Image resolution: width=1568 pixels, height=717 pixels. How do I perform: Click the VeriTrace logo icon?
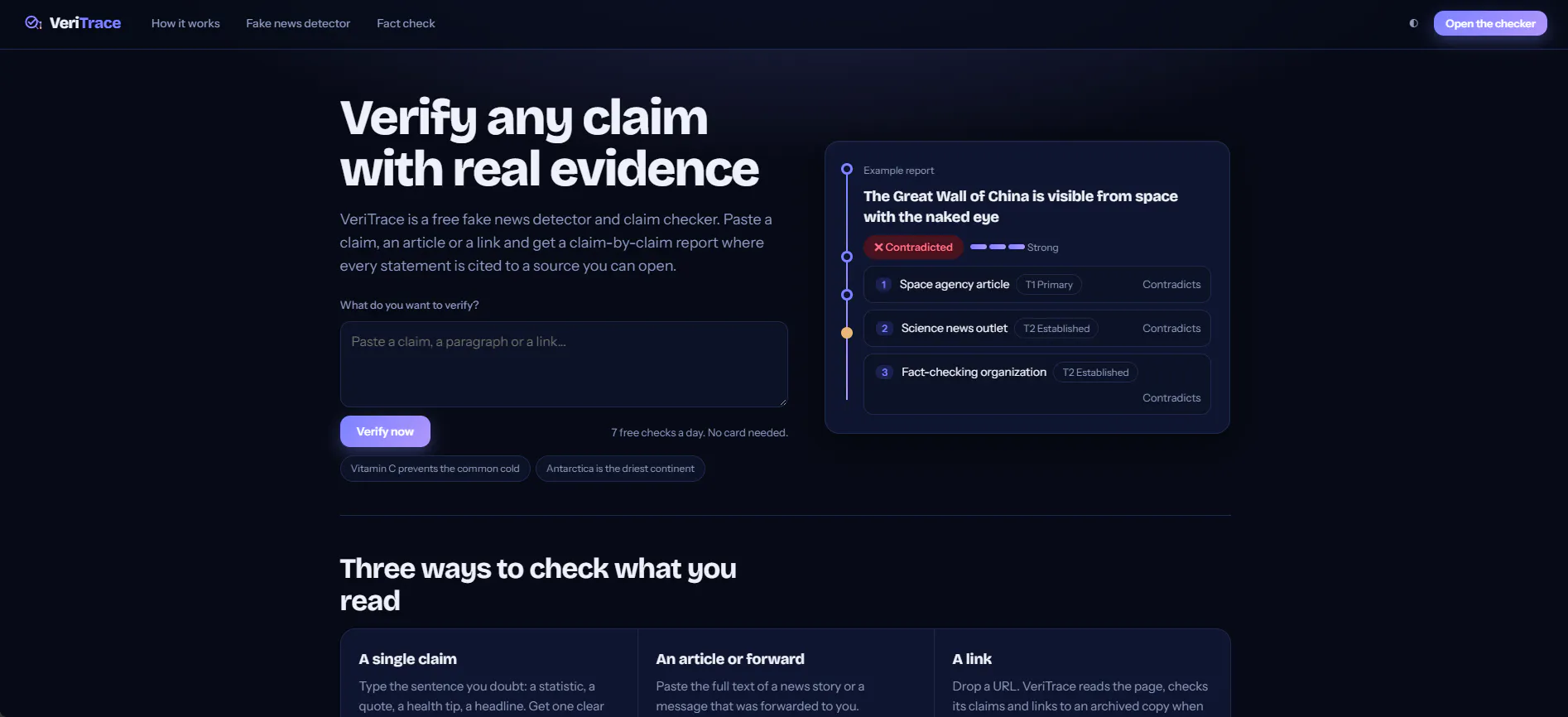[33, 23]
